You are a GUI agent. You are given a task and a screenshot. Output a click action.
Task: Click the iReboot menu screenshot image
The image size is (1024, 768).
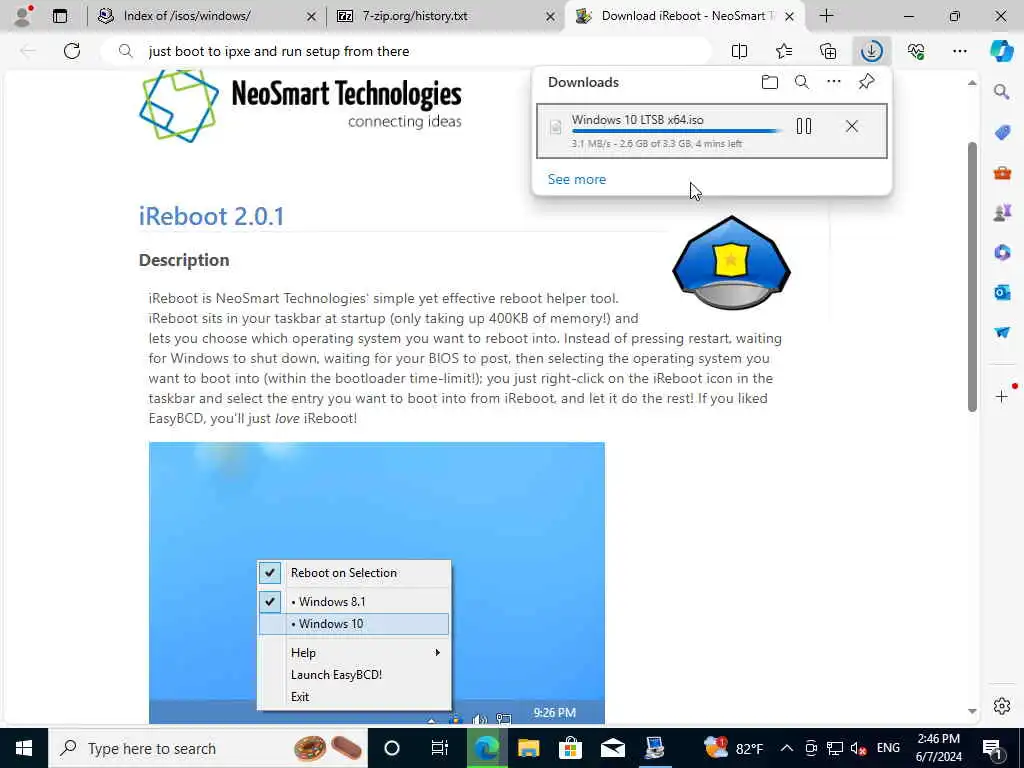tap(377, 583)
